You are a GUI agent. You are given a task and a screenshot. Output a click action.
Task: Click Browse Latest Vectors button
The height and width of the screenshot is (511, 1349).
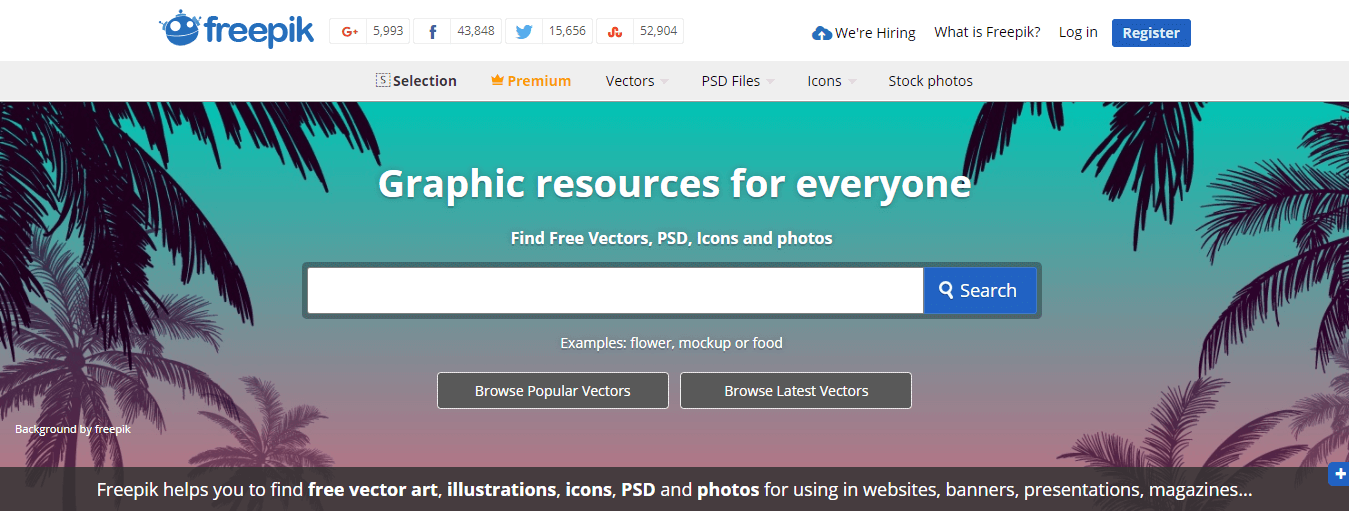coord(796,391)
